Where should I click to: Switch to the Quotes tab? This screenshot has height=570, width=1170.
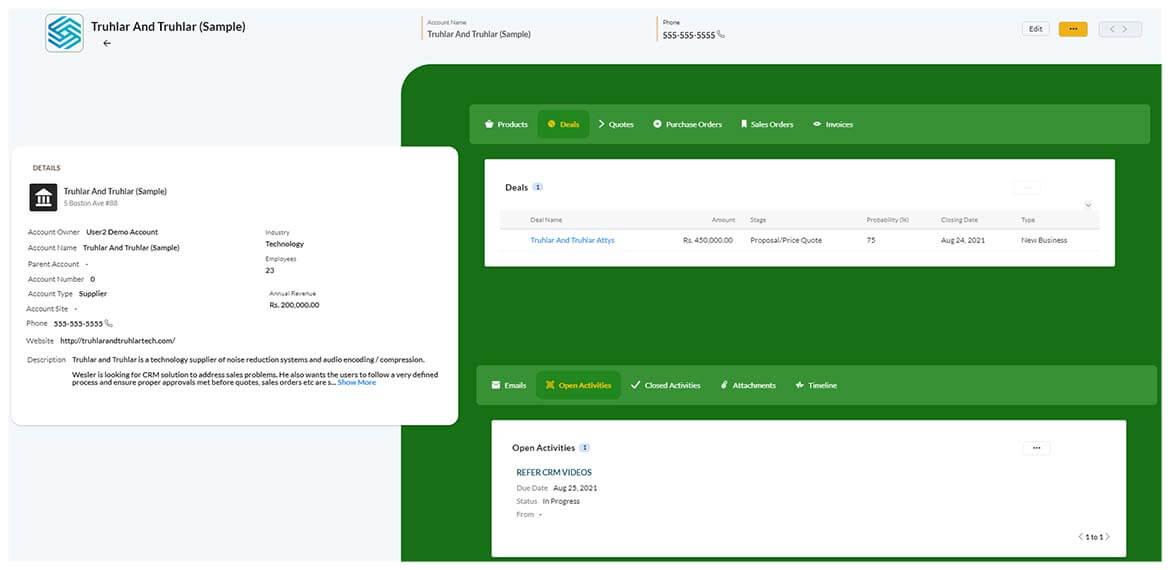click(x=616, y=125)
